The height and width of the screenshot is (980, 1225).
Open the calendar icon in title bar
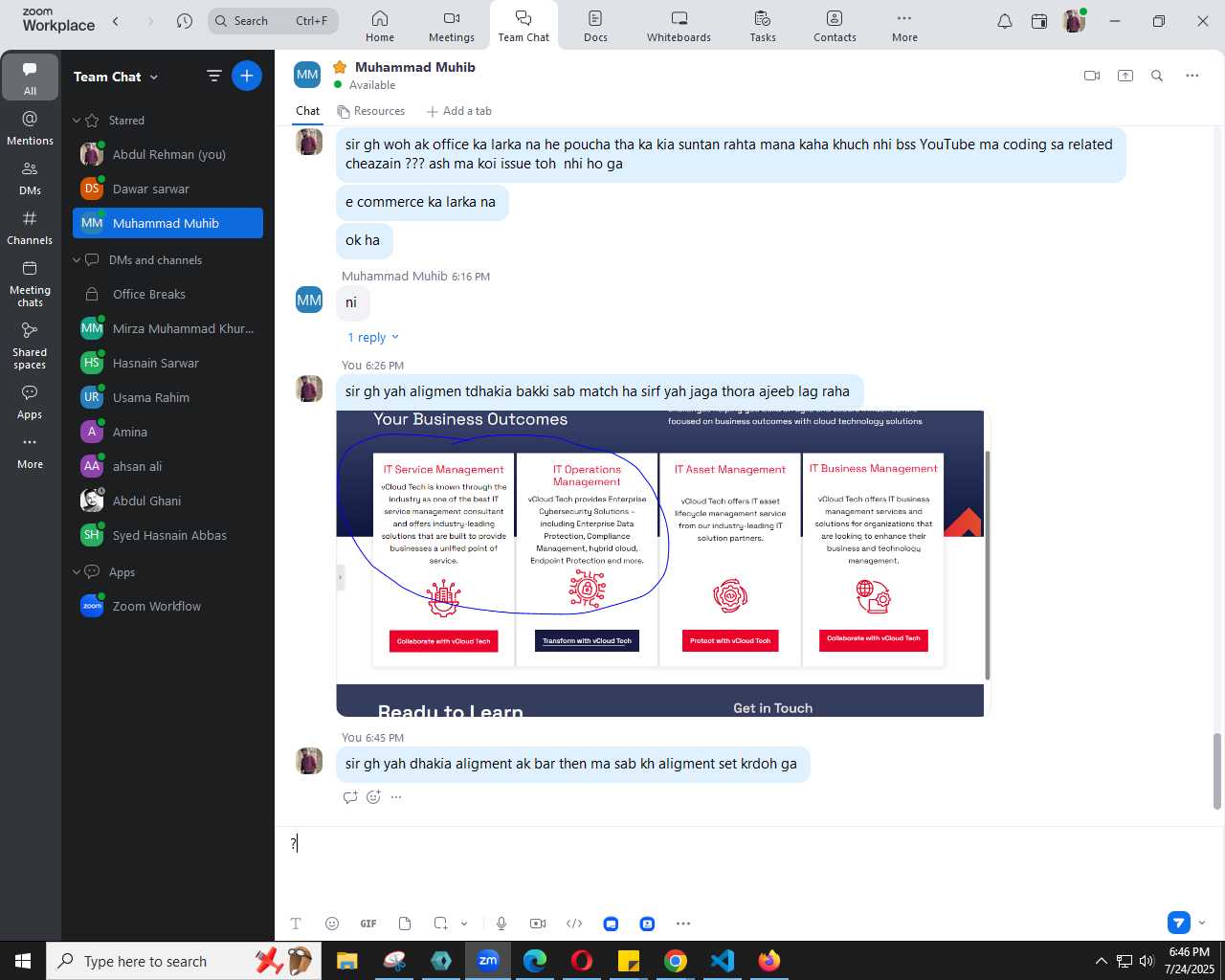tap(1039, 21)
